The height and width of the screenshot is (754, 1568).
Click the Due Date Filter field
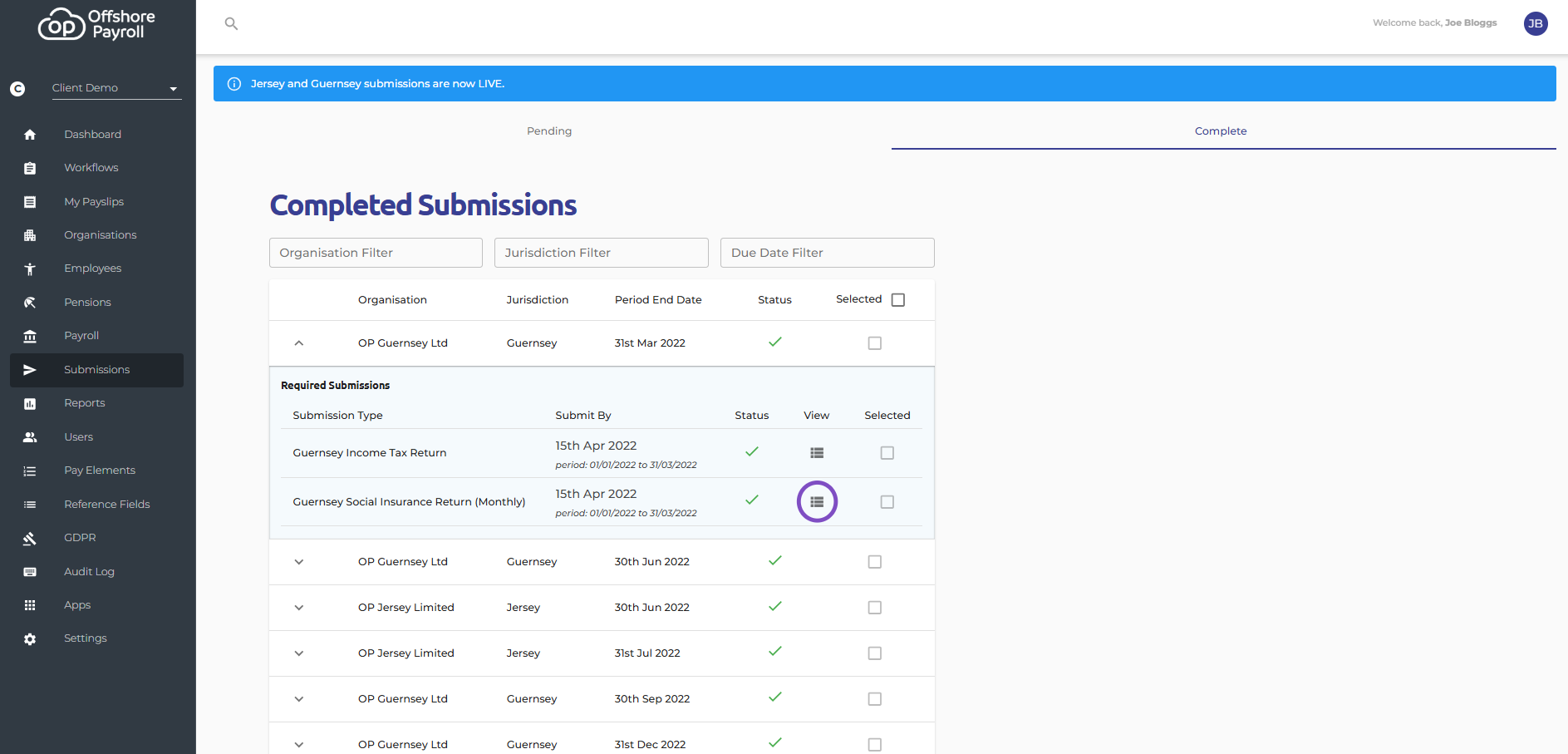click(828, 253)
